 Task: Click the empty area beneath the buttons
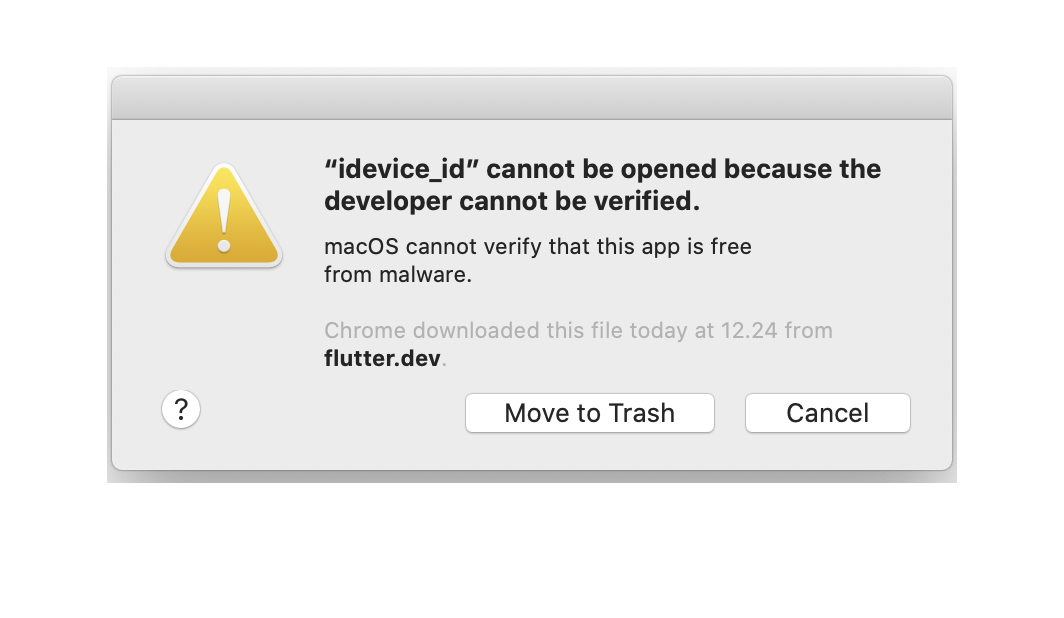click(531, 452)
